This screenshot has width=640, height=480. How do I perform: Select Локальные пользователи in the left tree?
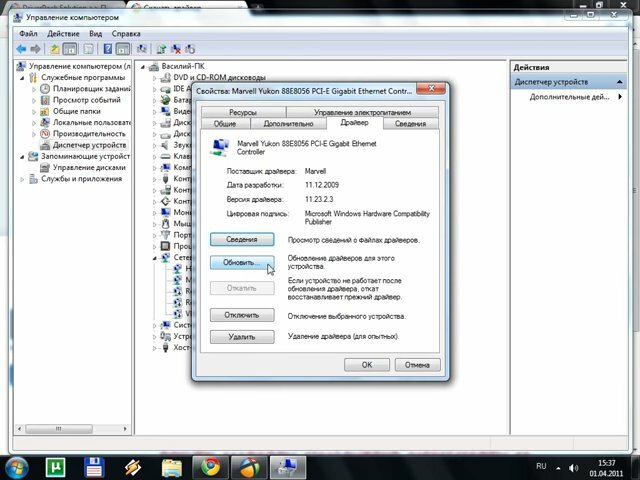[91, 122]
